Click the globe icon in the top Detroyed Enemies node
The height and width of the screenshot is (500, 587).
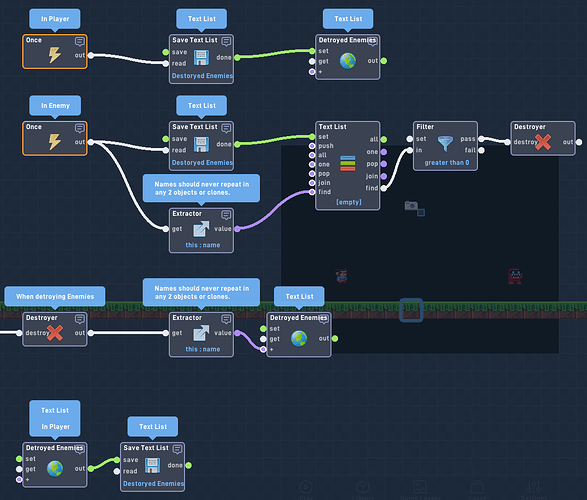[347, 61]
